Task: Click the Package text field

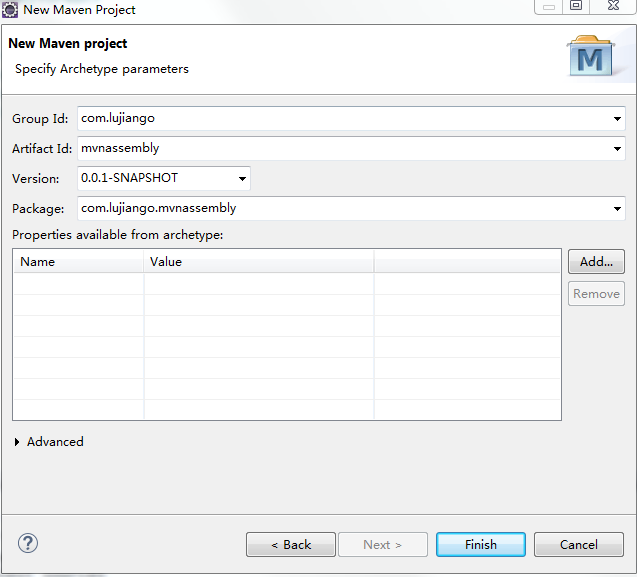Action: click(351, 208)
